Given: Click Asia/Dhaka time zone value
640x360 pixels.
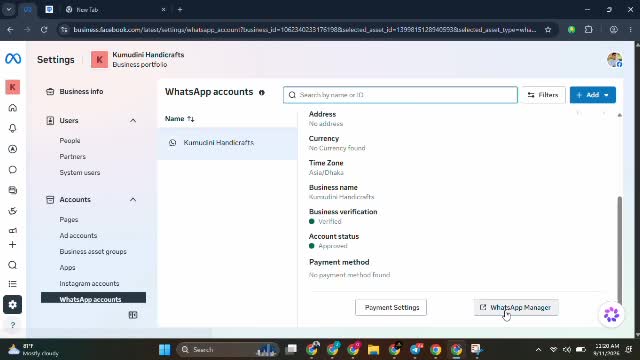Looking at the screenshot, I should (326, 173).
